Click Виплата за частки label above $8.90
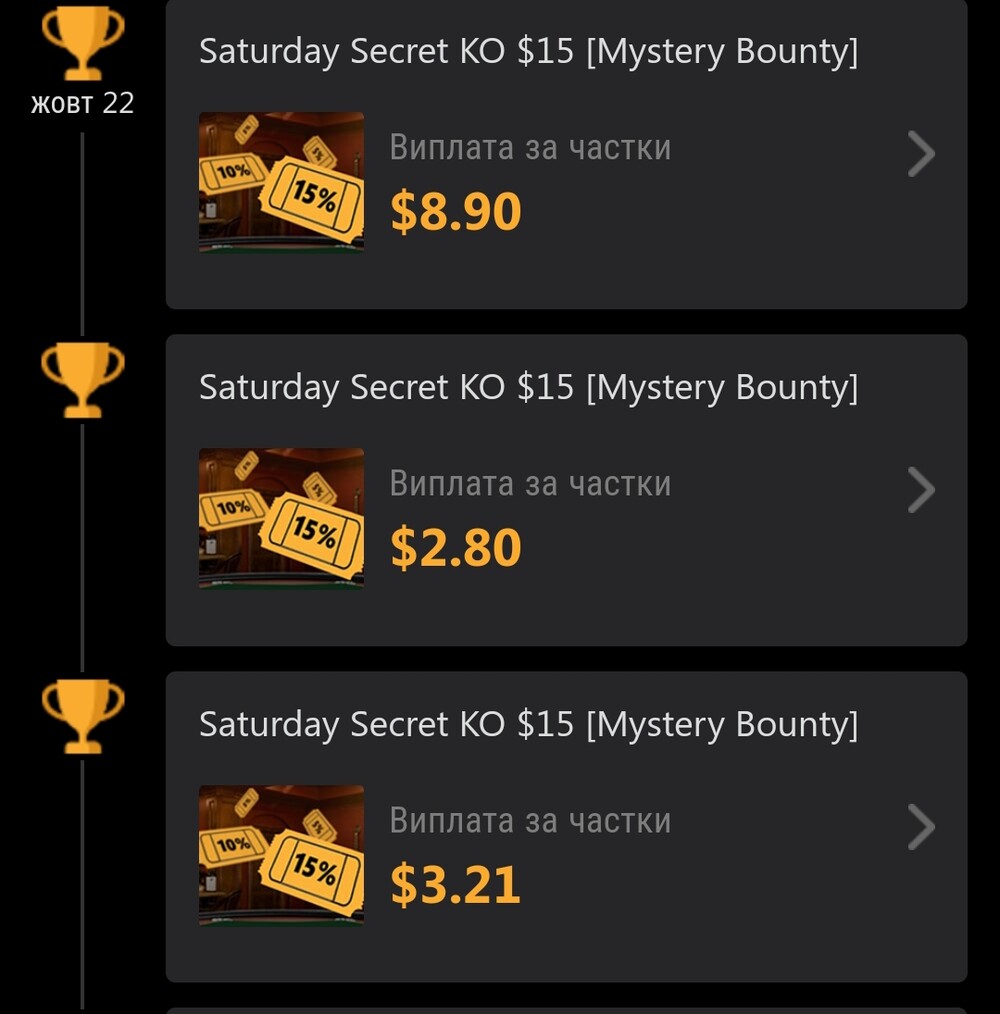 (530, 147)
